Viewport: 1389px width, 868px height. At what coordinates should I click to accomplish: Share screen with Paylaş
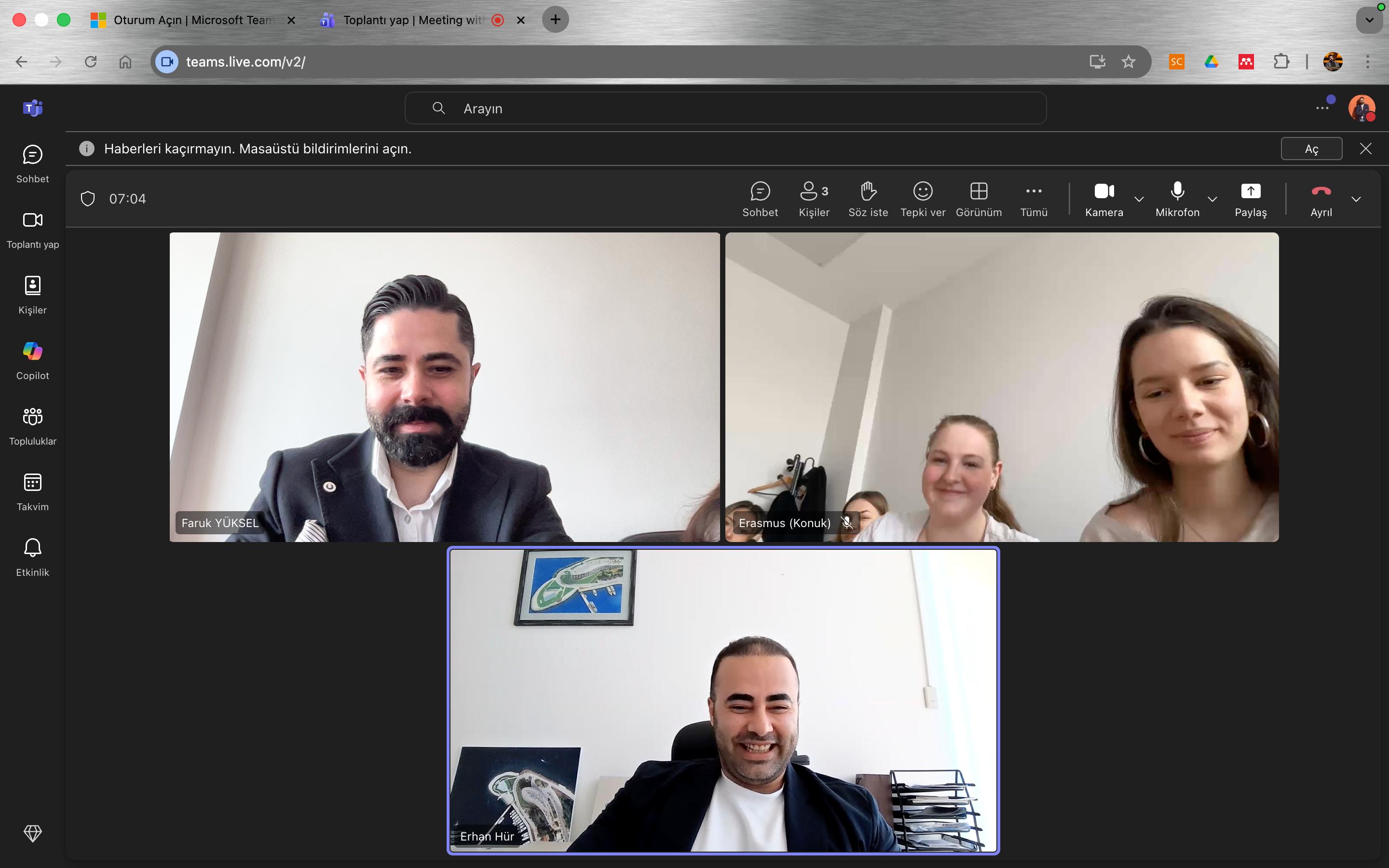click(x=1250, y=199)
